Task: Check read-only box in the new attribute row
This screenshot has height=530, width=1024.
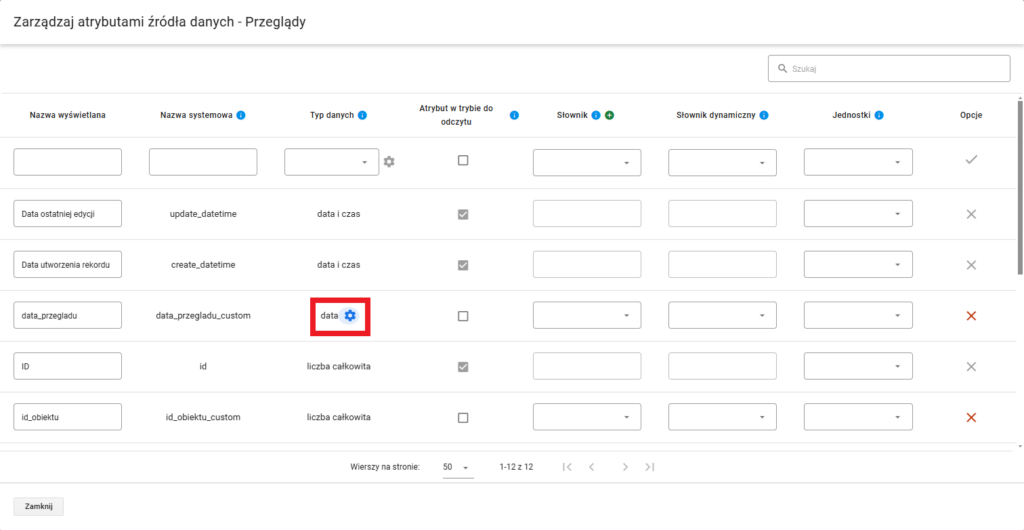Action: (463, 160)
